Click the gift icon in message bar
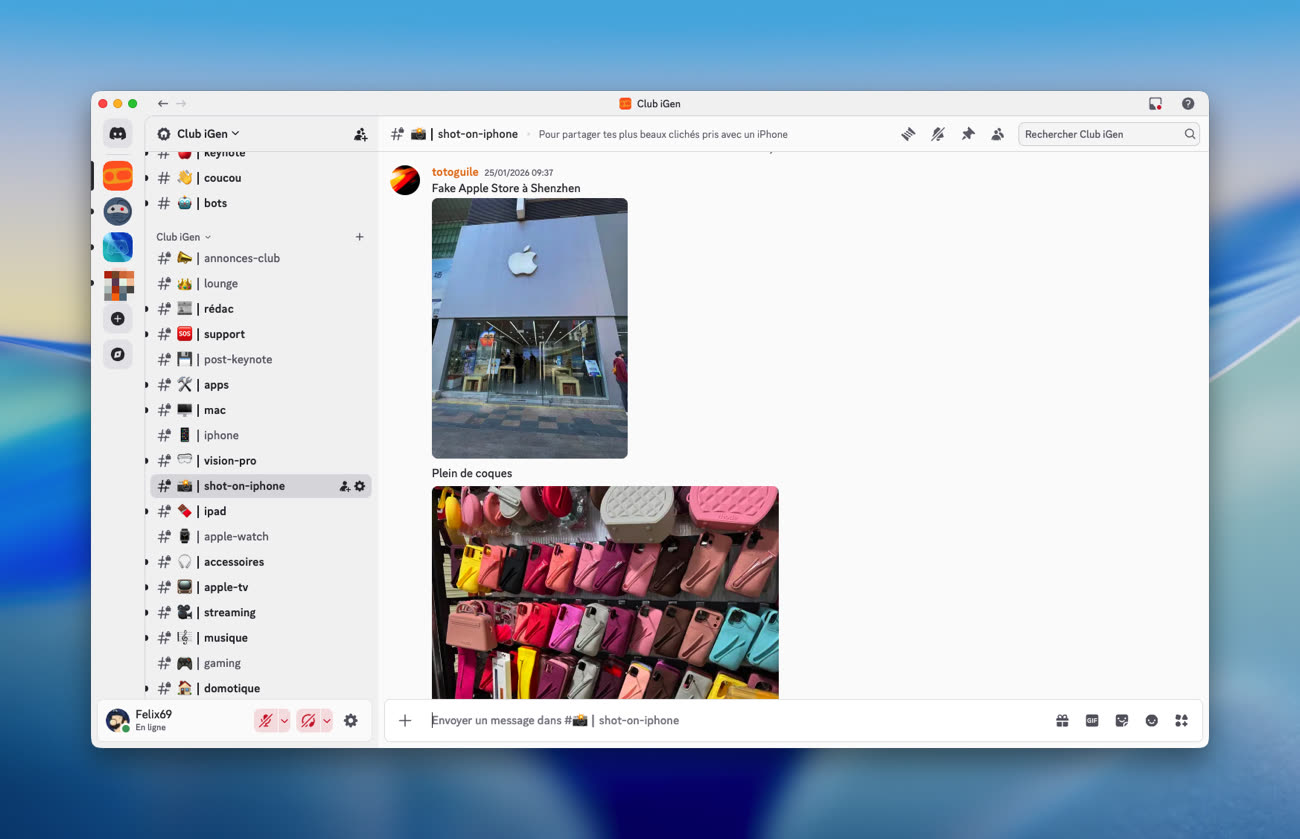This screenshot has height=839, width=1300. click(1062, 720)
